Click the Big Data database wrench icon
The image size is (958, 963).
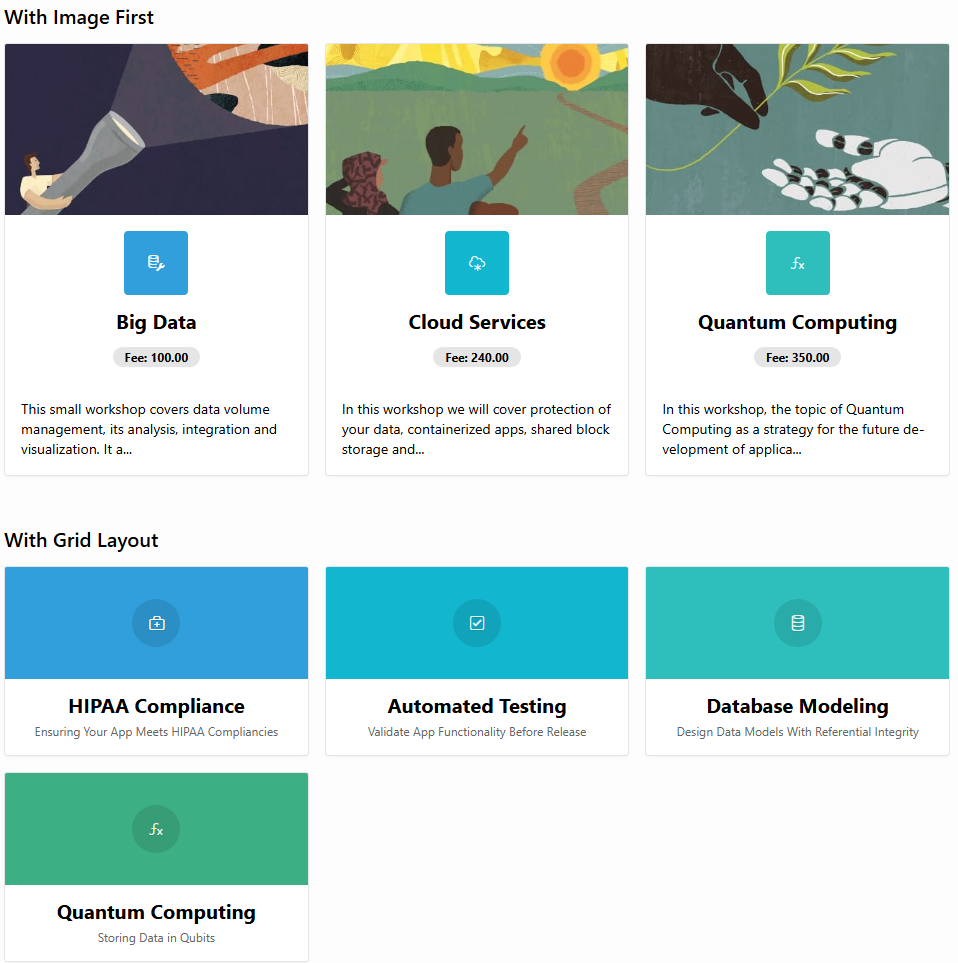pyautogui.click(x=156, y=263)
